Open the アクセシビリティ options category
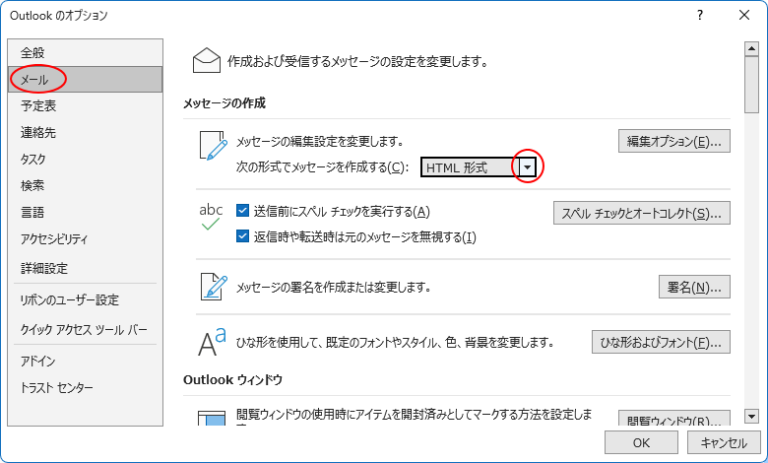 pos(85,239)
